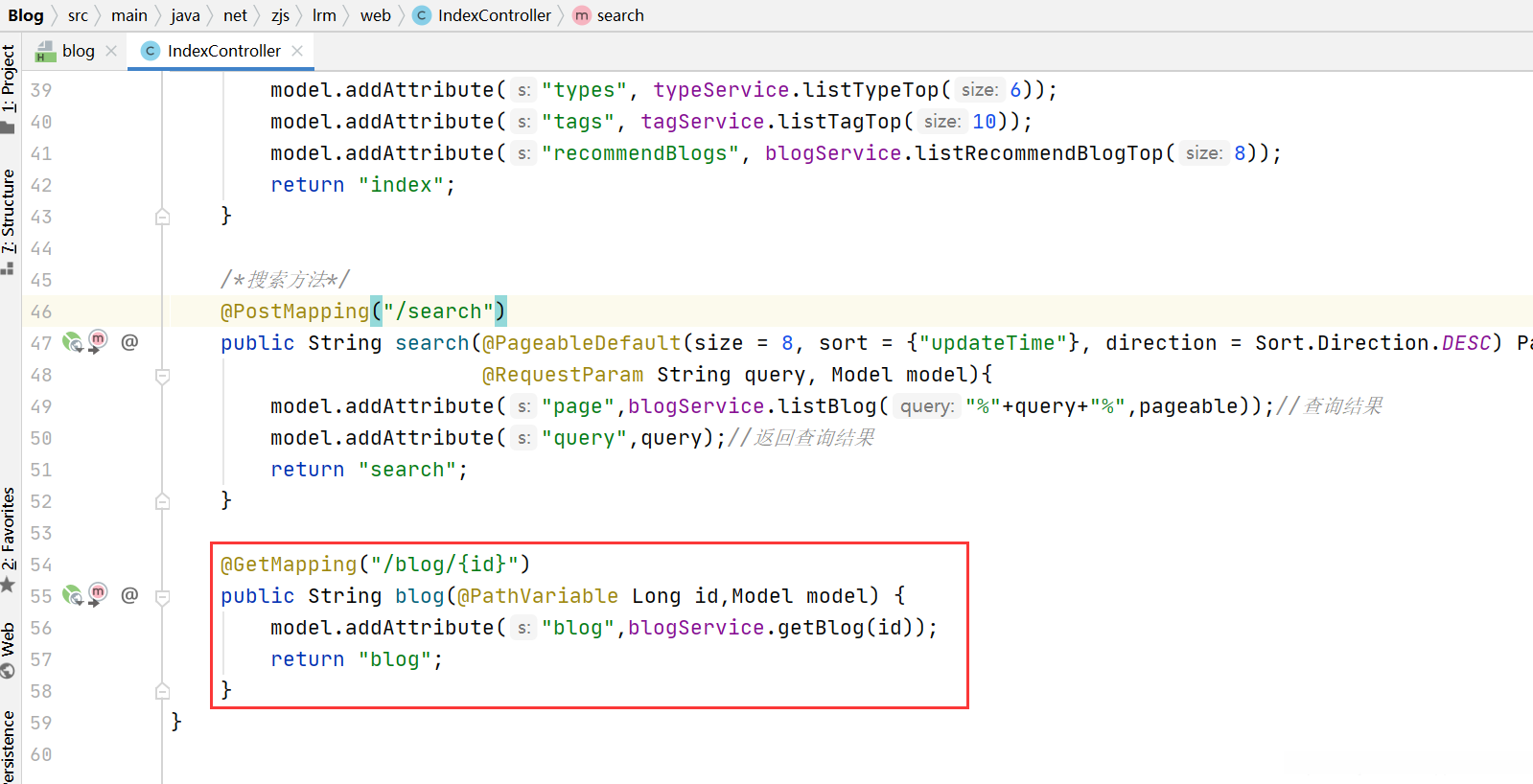Collapse the fold marker on line 43
Image resolution: width=1533 pixels, height=784 pixels.
point(162,217)
